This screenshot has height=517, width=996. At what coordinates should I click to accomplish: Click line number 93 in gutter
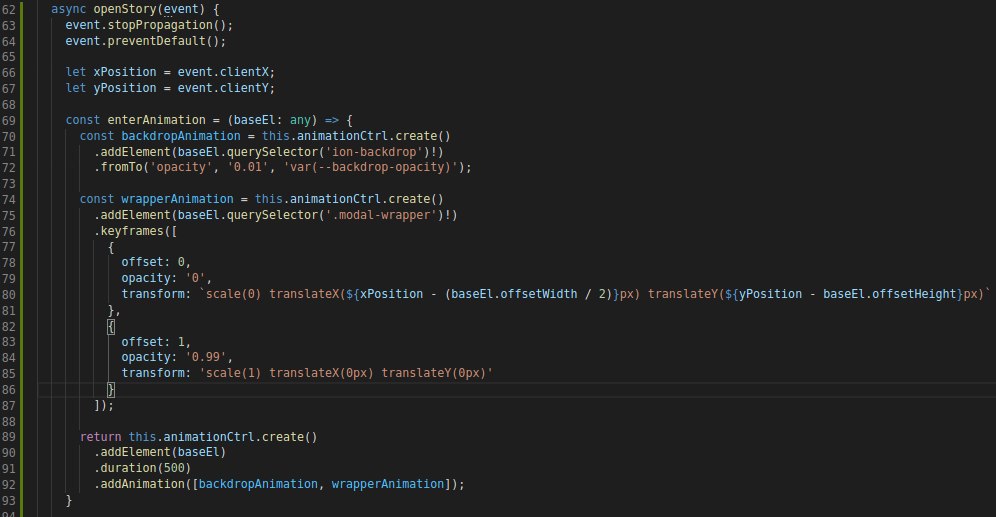8,500
